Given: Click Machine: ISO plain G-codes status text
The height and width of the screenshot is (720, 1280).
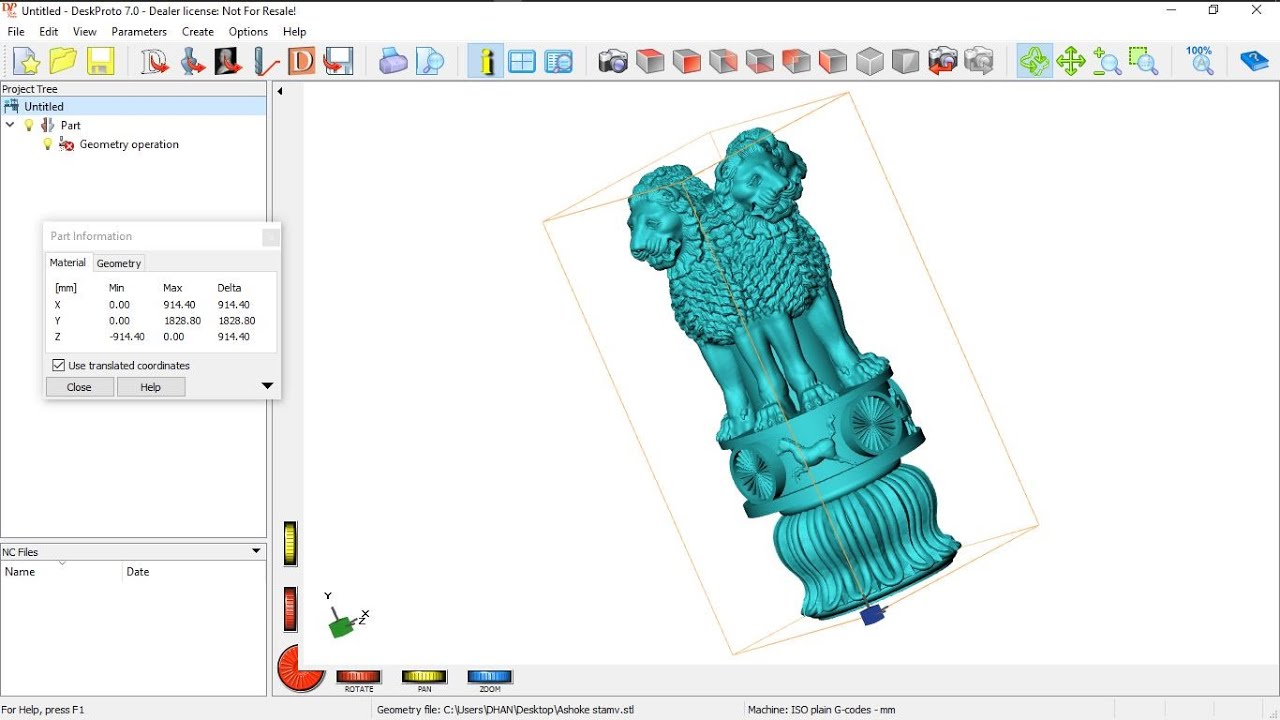Looking at the screenshot, I should coord(821,710).
